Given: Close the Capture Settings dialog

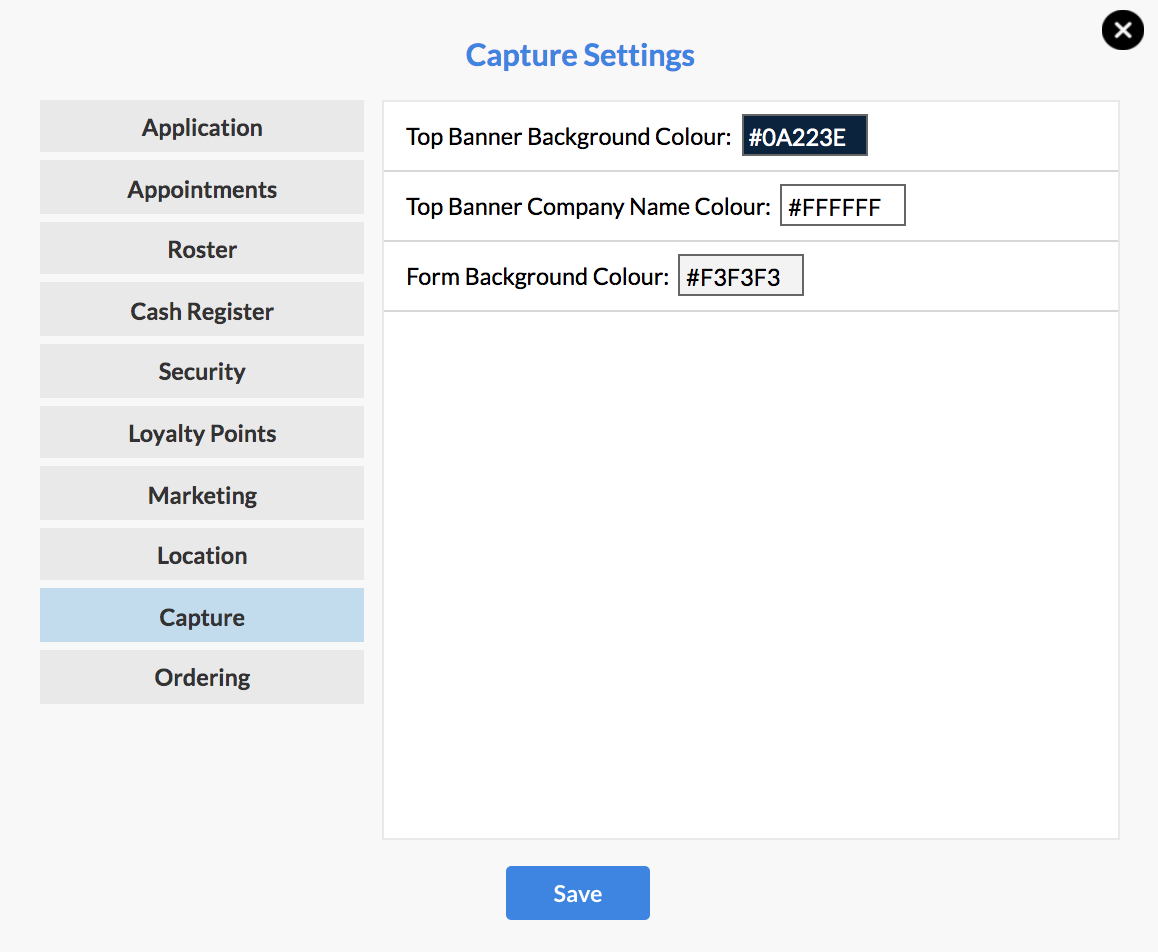Looking at the screenshot, I should [1123, 30].
